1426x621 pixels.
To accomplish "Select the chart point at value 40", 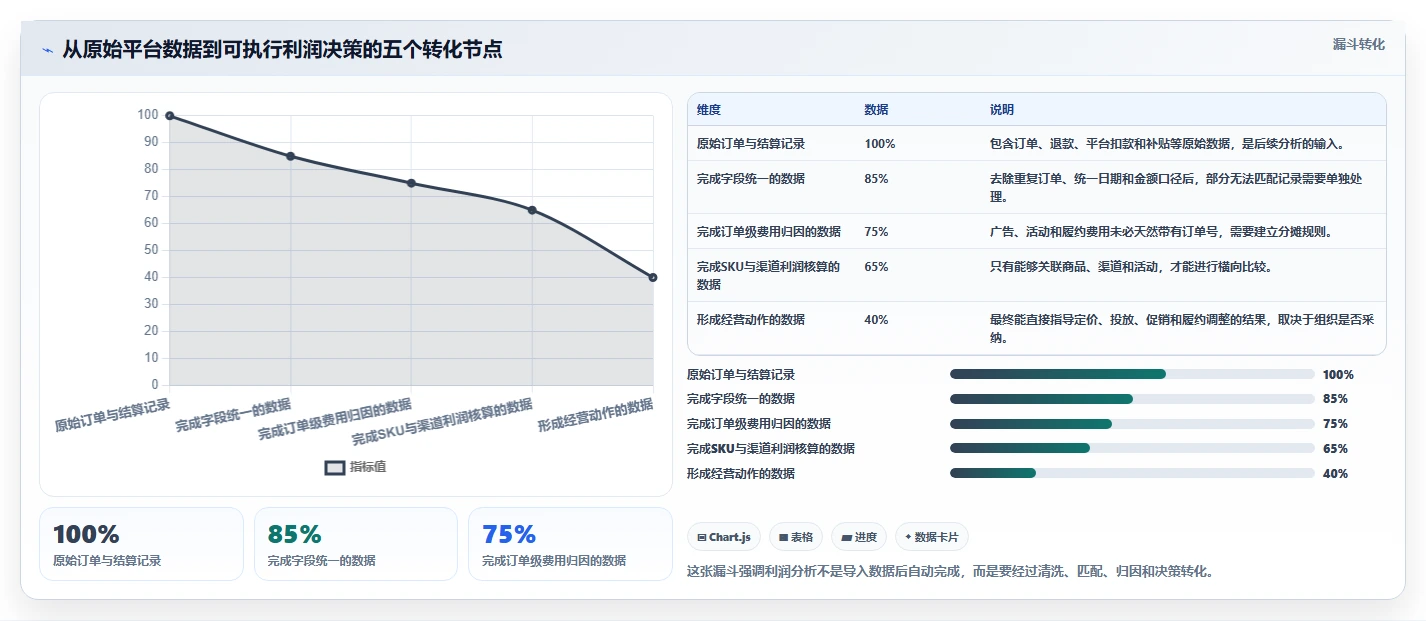I will coord(653,277).
